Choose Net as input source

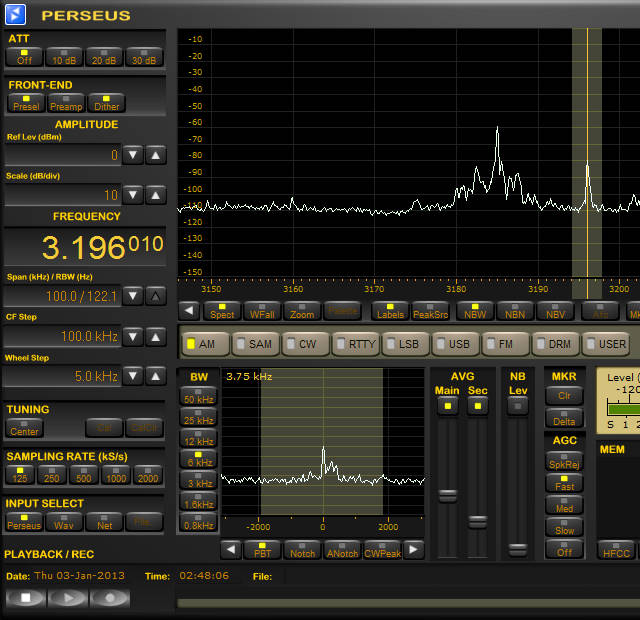(104, 522)
